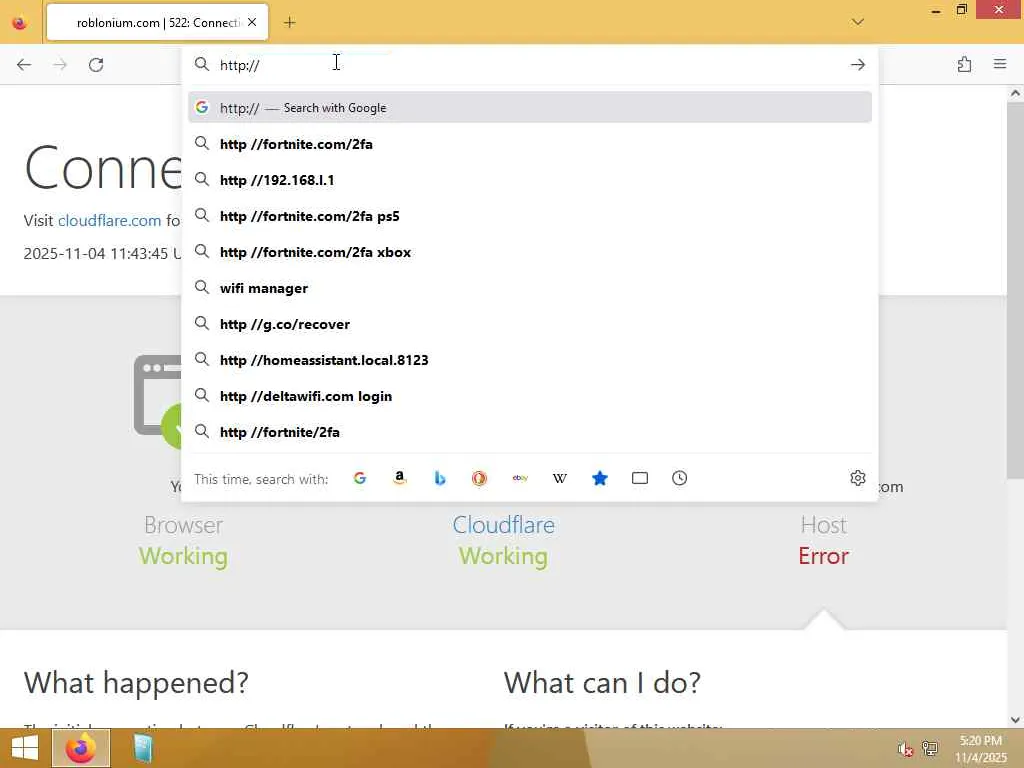Choose suggestion 'wifi manager'
Viewport: 1024px width, 768px height.
pos(530,288)
